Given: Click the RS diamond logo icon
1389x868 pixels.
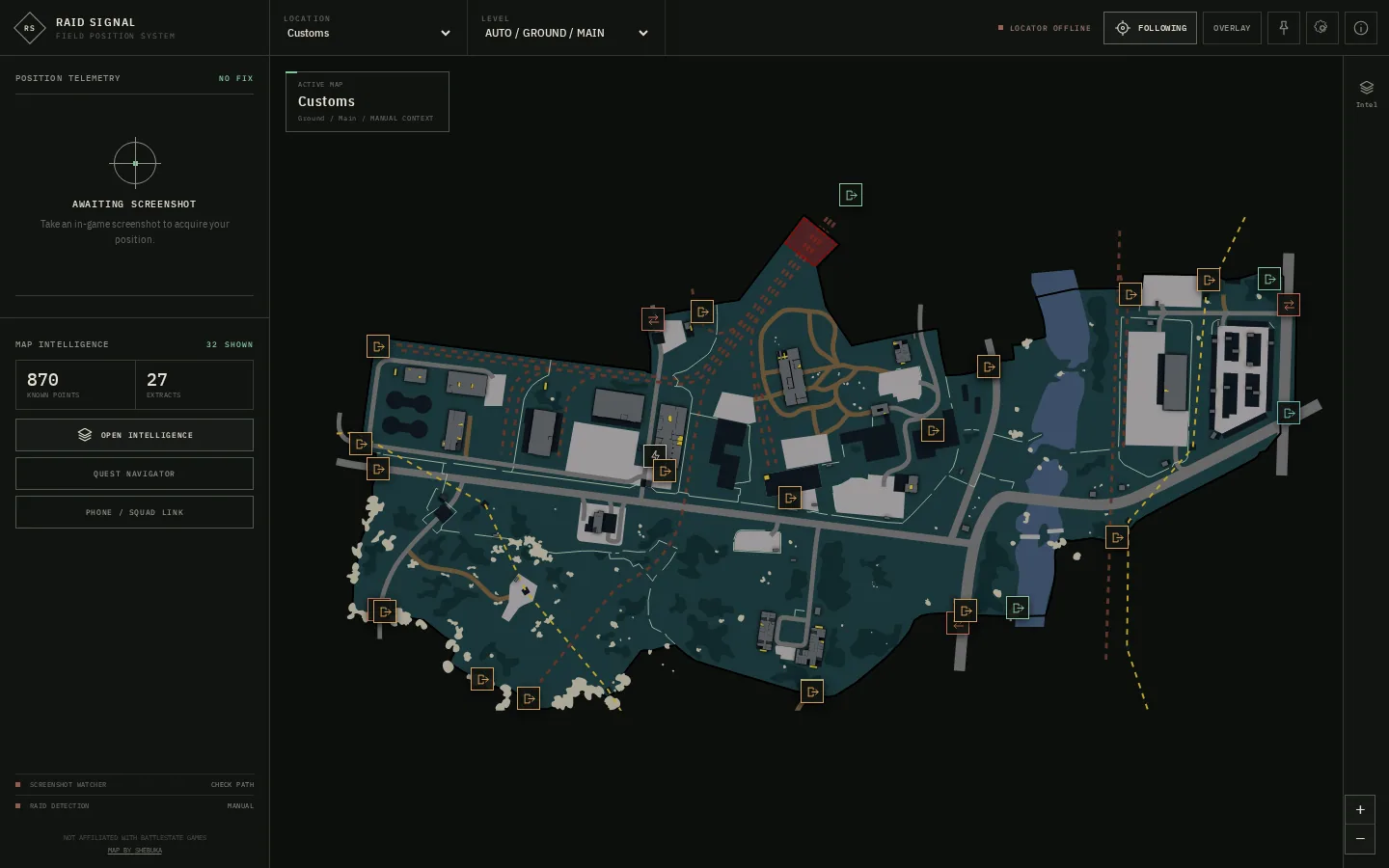Looking at the screenshot, I should click(30, 28).
